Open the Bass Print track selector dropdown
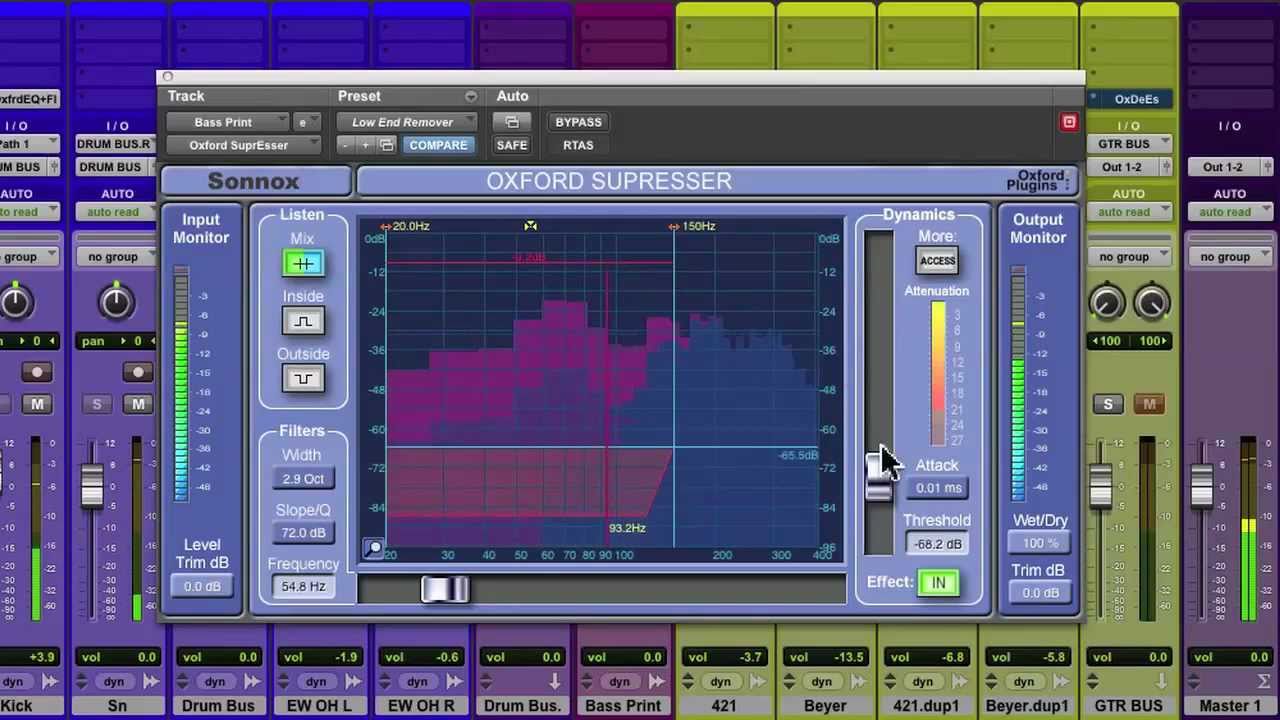1280x720 pixels. [228, 122]
